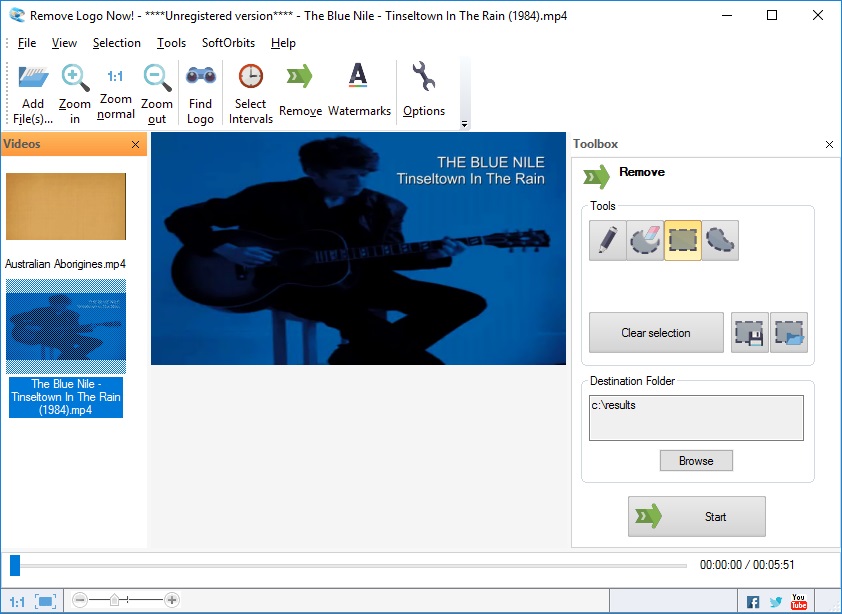The width and height of the screenshot is (842, 614).
Task: Save selection to file icon
Action: [x=750, y=333]
